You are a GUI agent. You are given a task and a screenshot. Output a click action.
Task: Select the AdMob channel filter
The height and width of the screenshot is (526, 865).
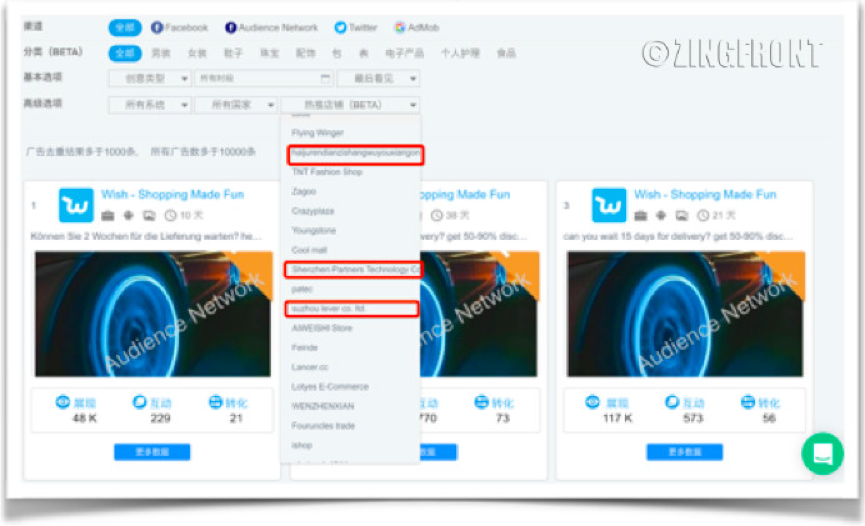[x=416, y=28]
